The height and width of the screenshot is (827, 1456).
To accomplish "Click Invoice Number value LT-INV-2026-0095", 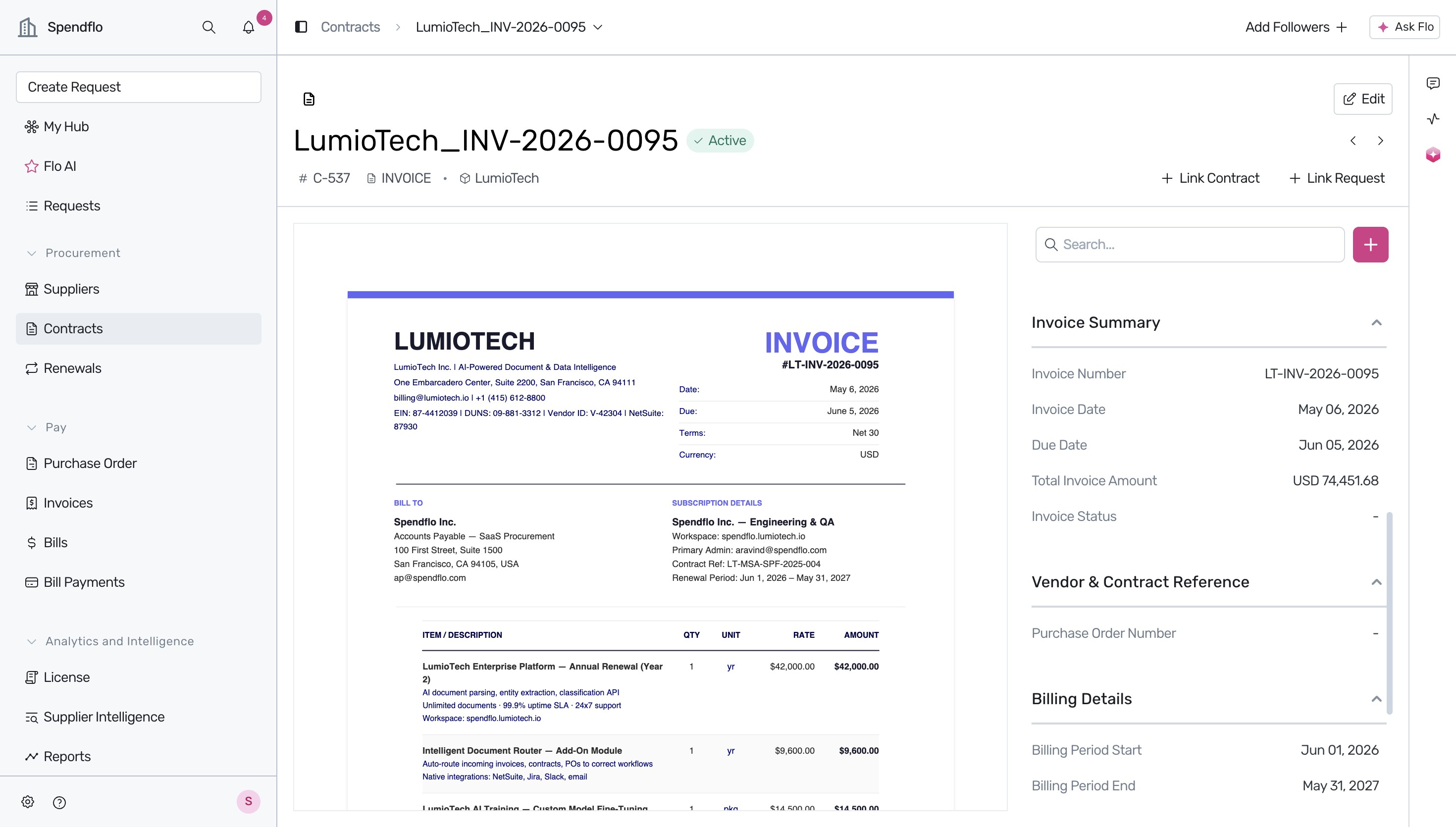I will 1321,374.
